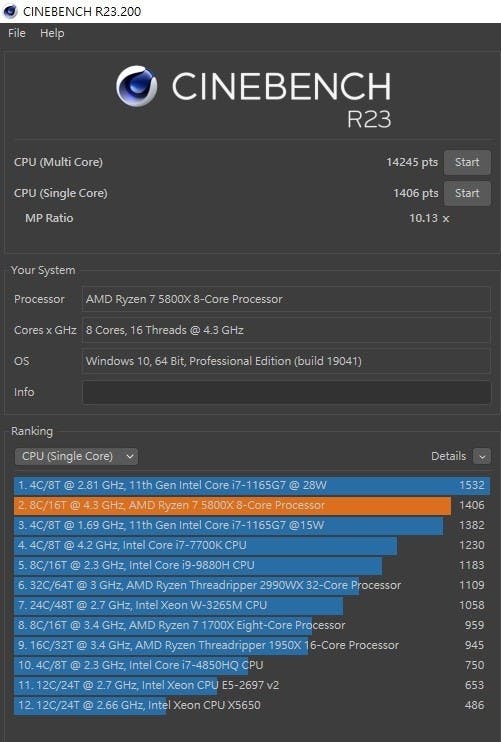Screen dimensions: 501x742
Task: Select the Core i7-7700K ranking entry
Action: [252, 545]
